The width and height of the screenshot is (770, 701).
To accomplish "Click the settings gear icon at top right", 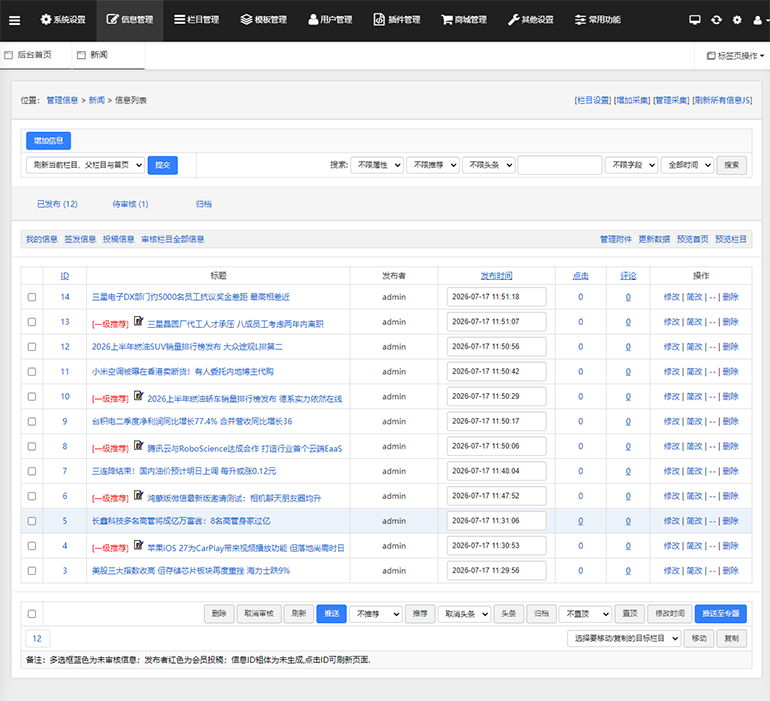I will click(x=737, y=20).
